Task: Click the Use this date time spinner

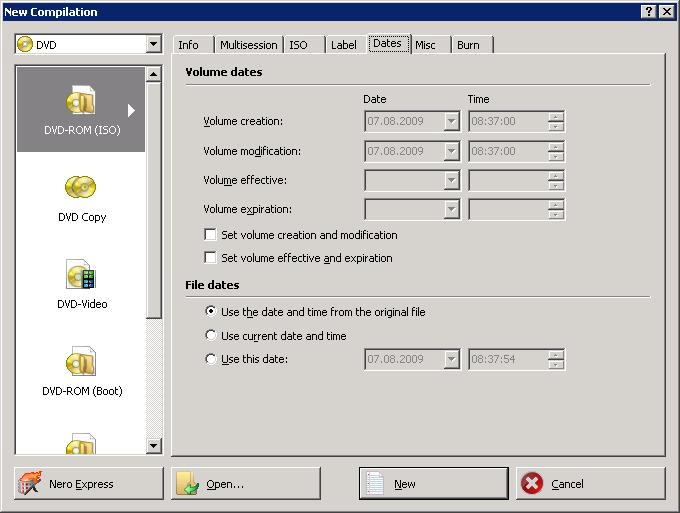Action: [556, 359]
